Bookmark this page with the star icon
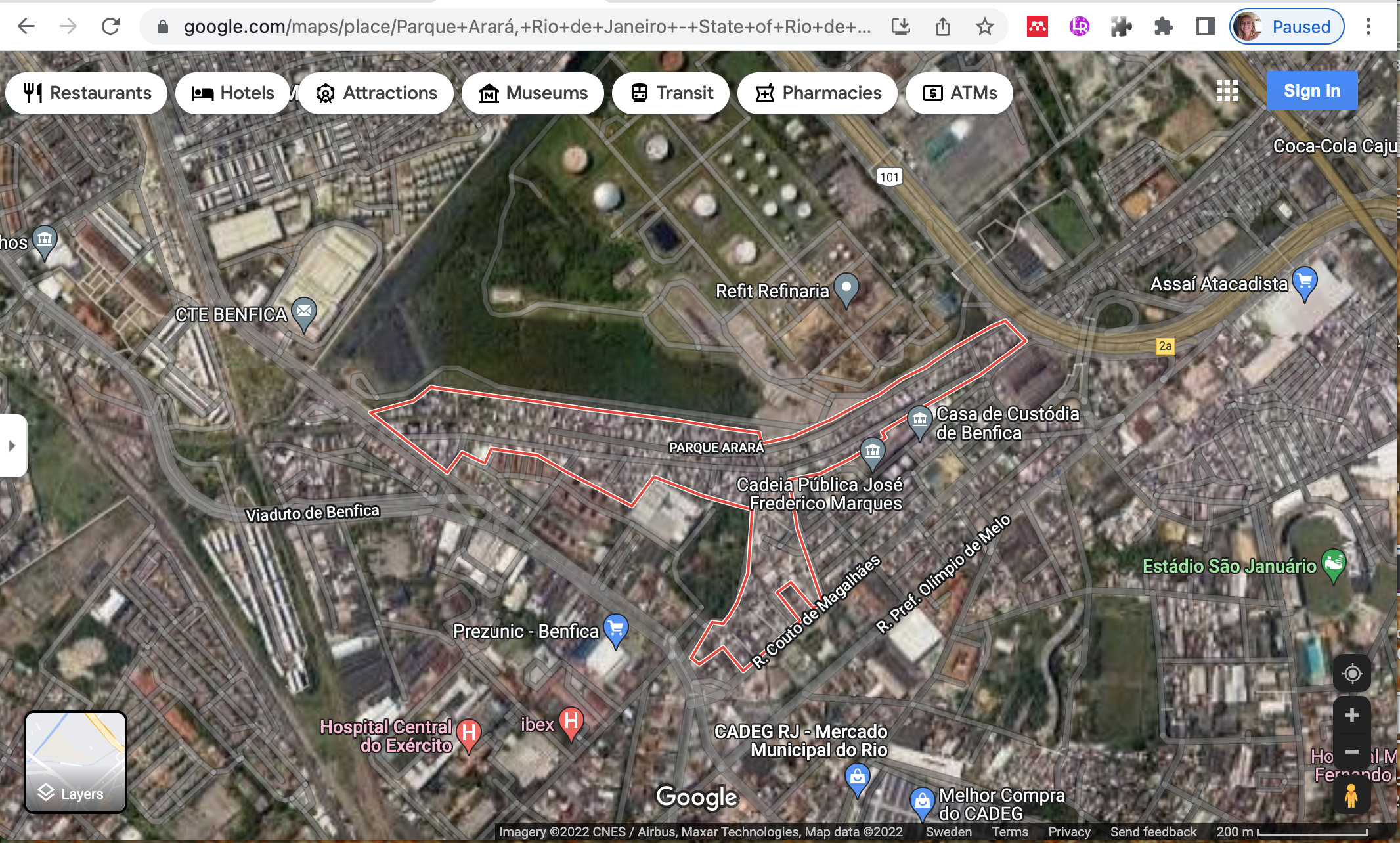 click(x=984, y=27)
